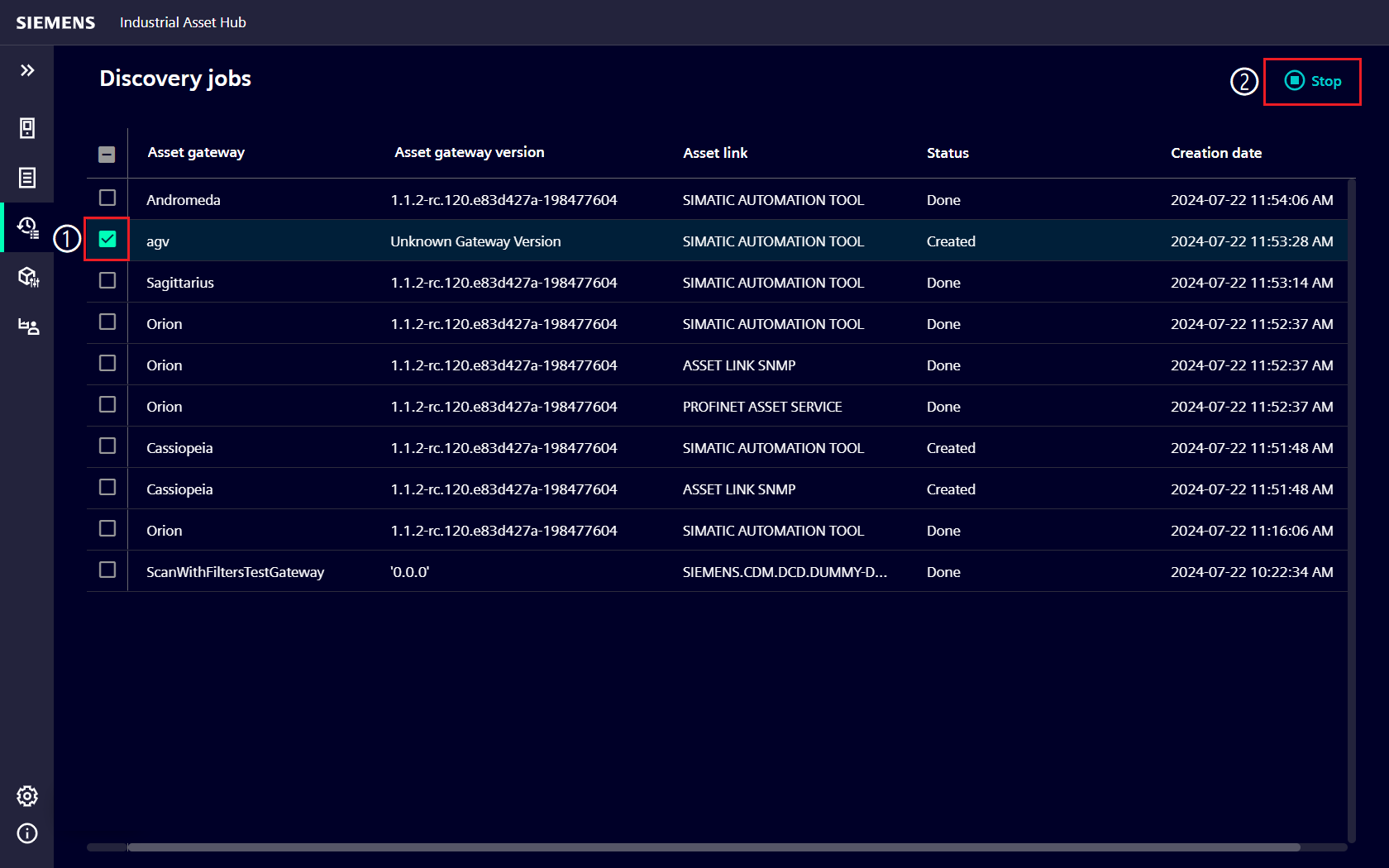This screenshot has width=1389, height=868.
Task: Click the horizontal scrollbar at the bottom
Action: point(714,847)
